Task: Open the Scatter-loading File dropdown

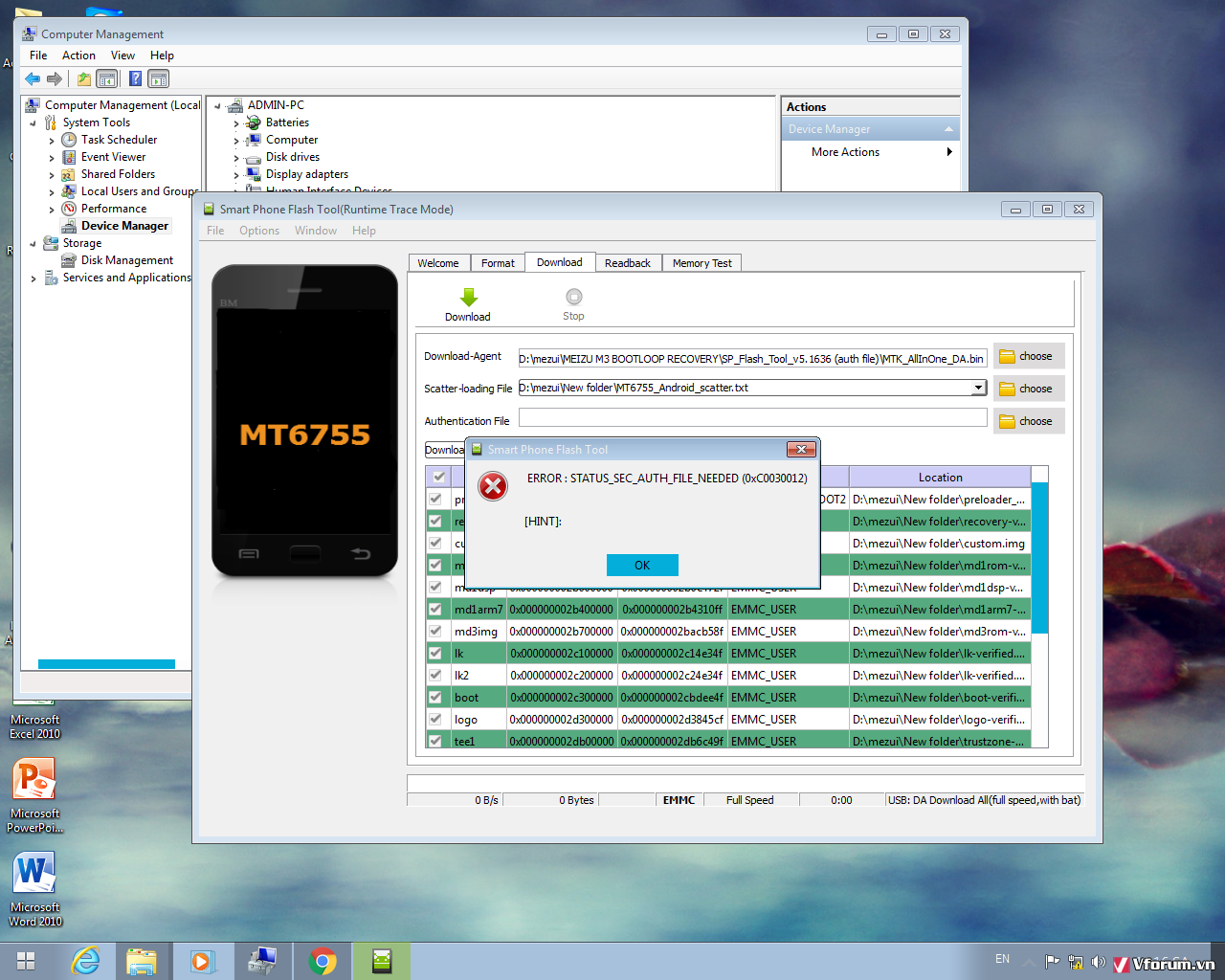Action: click(x=978, y=388)
